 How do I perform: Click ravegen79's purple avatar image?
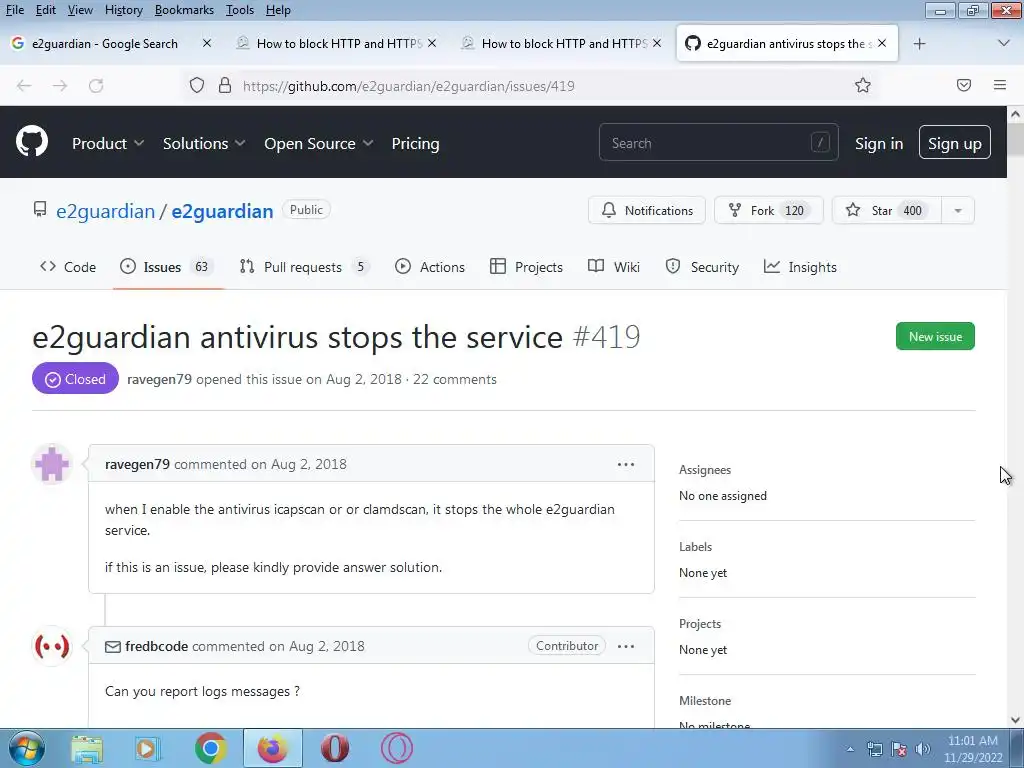pyautogui.click(x=52, y=464)
